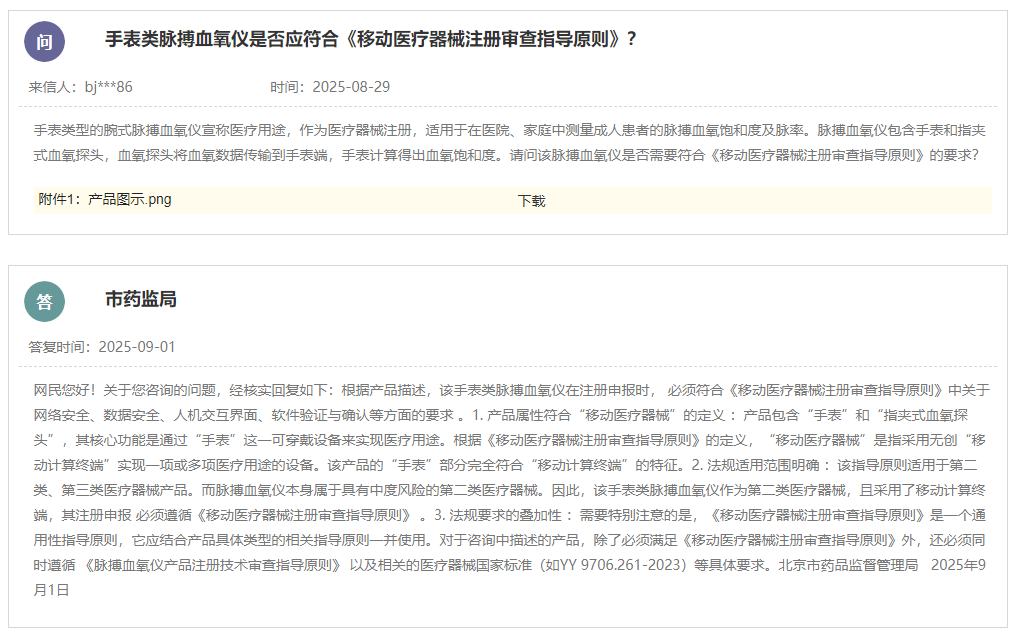Click the teal 答 answer icon
The height and width of the screenshot is (642, 1025).
coord(44,302)
